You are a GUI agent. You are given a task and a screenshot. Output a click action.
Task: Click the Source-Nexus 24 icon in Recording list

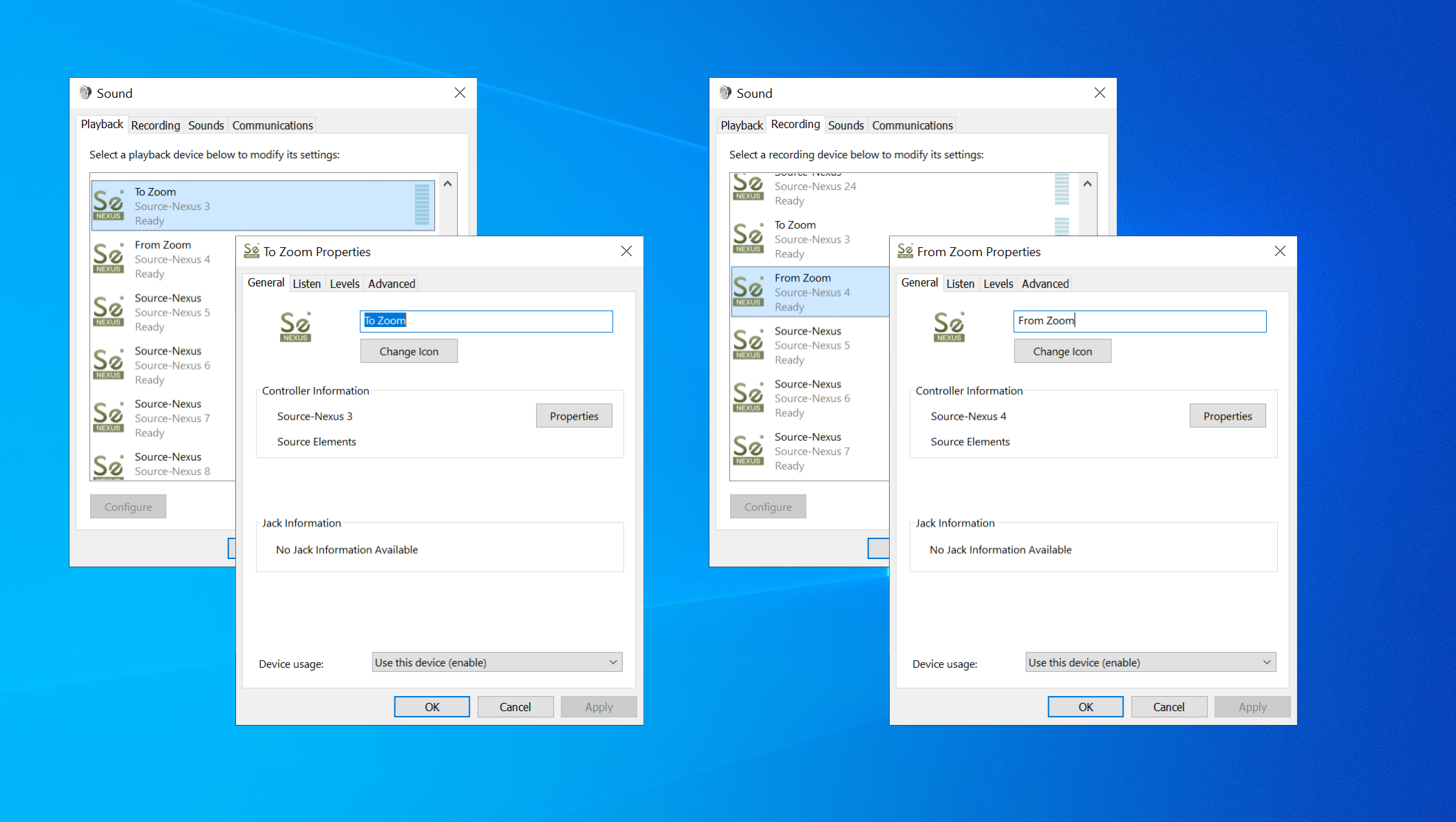[x=749, y=187]
